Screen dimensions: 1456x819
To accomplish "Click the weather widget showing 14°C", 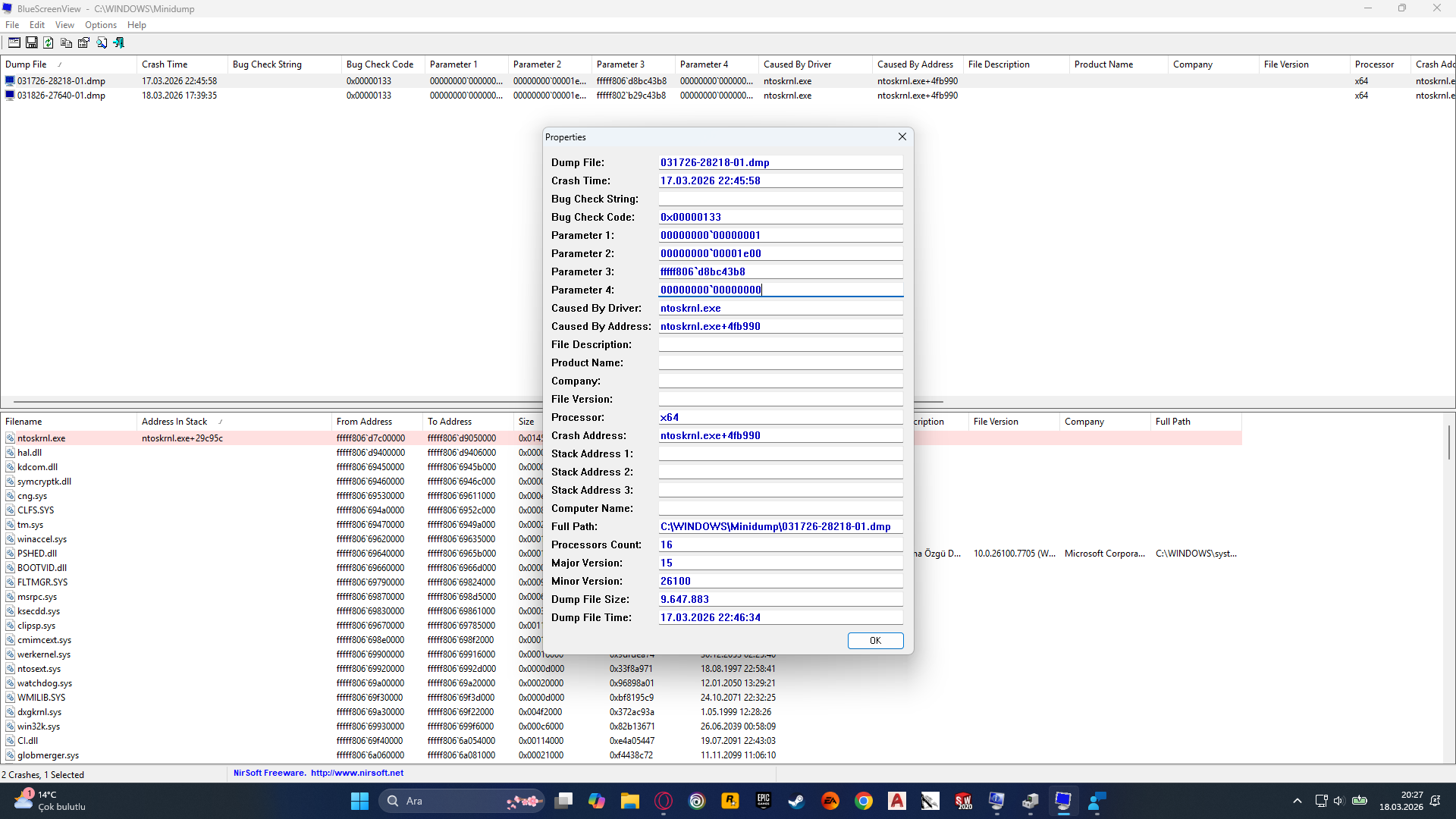I will pyautogui.click(x=50, y=801).
